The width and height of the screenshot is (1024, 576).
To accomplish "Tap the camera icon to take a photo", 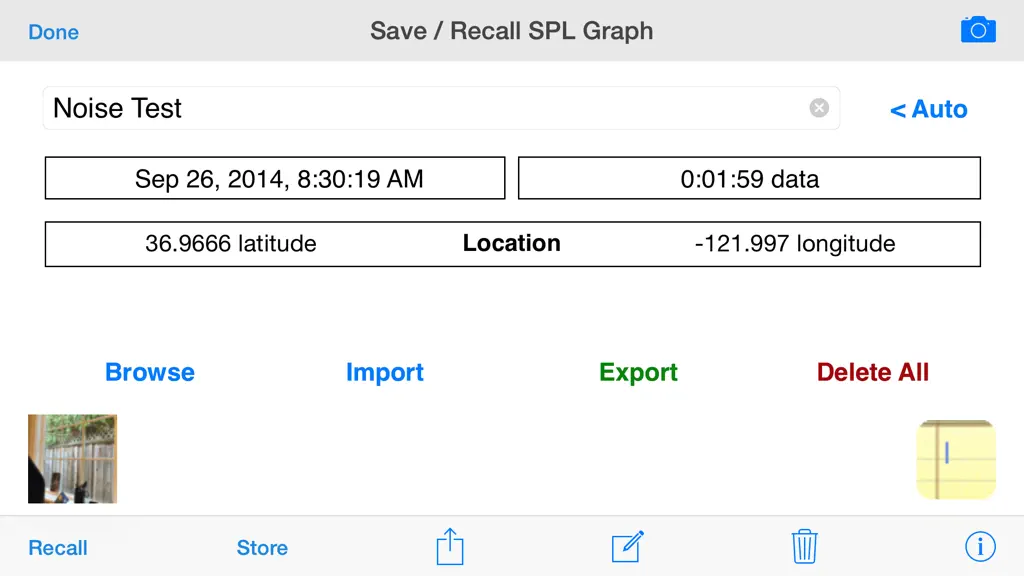I will 978,30.
